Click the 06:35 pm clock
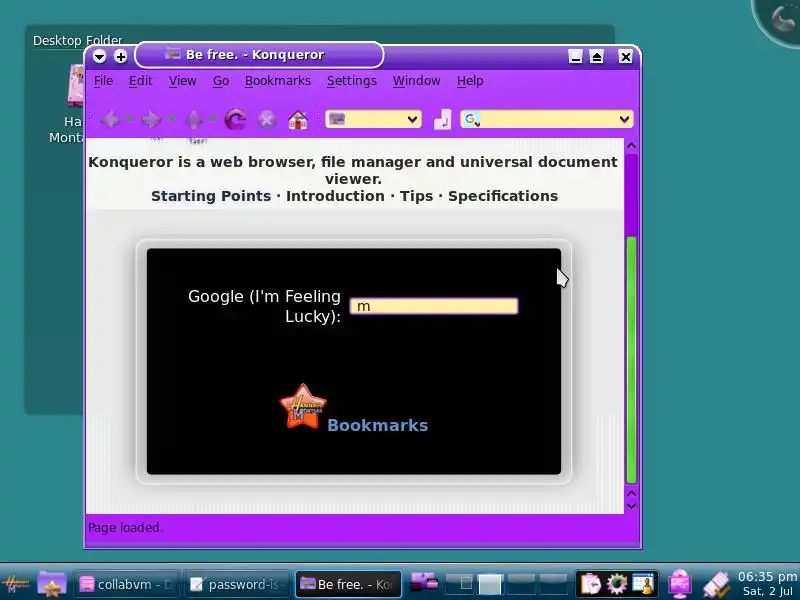The width and height of the screenshot is (800, 600). [767, 577]
